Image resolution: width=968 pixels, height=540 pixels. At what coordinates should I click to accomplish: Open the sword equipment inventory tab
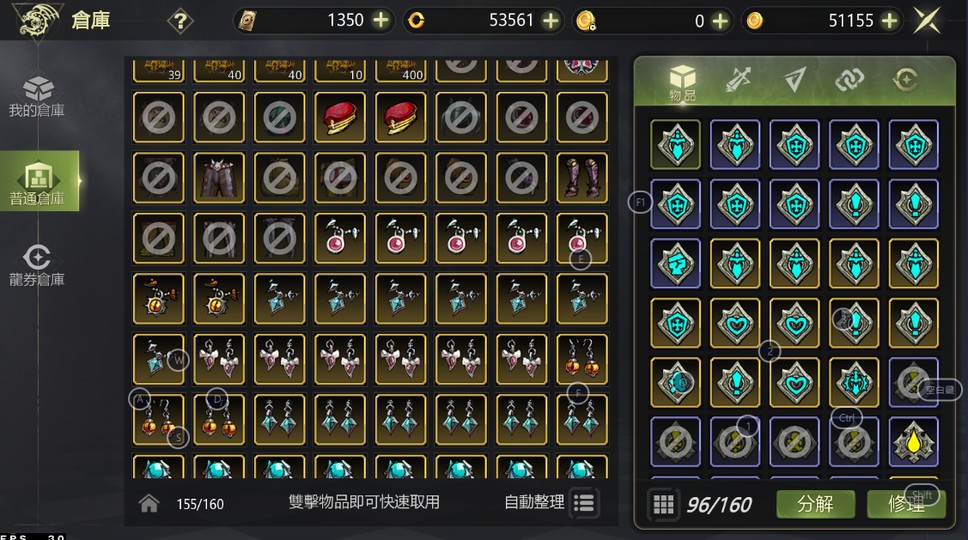tap(738, 80)
